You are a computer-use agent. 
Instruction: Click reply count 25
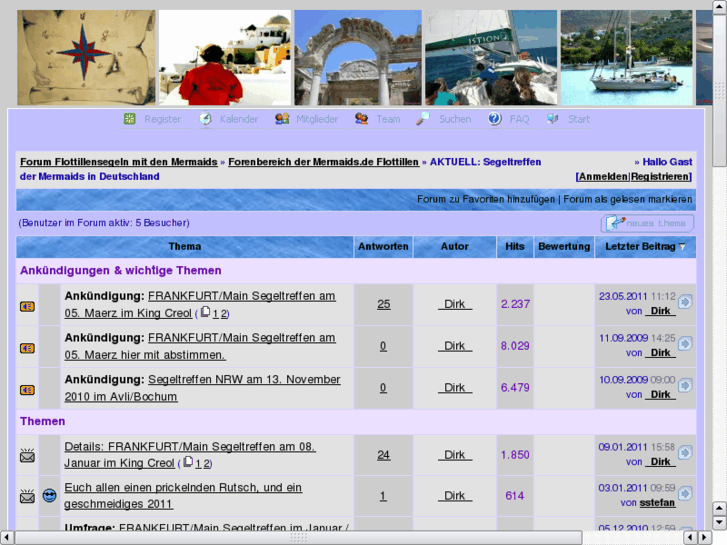pyautogui.click(x=383, y=304)
